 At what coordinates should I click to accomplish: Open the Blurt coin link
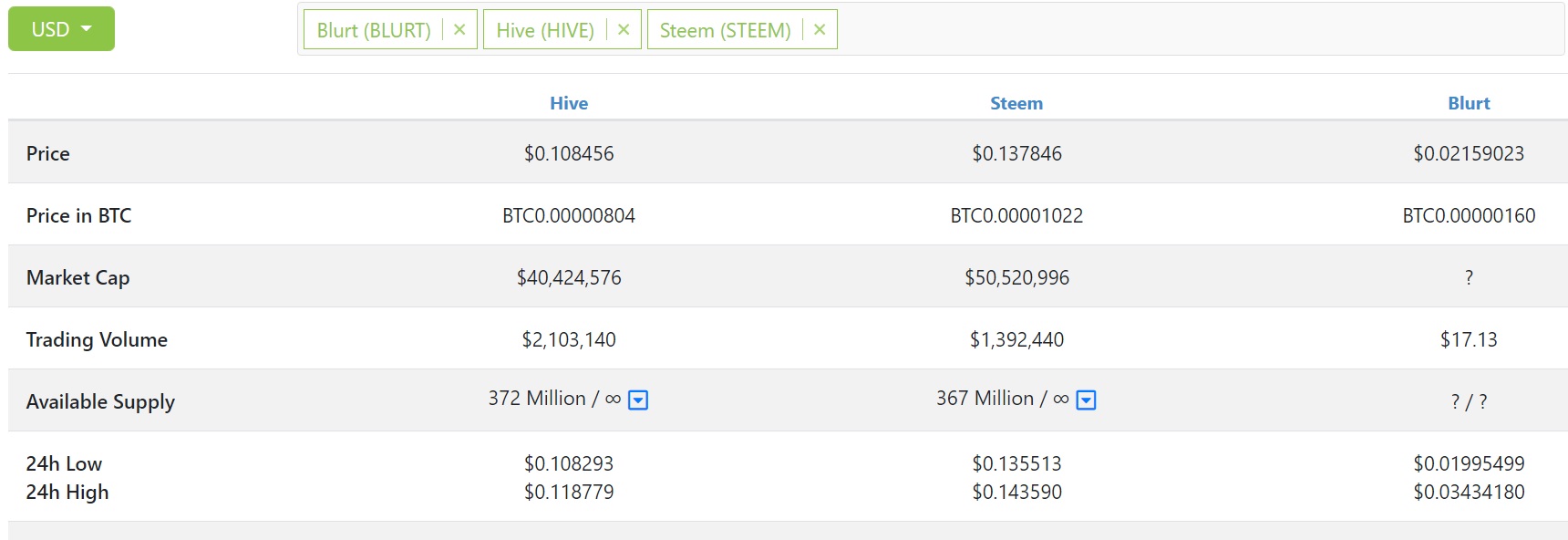tap(1469, 103)
